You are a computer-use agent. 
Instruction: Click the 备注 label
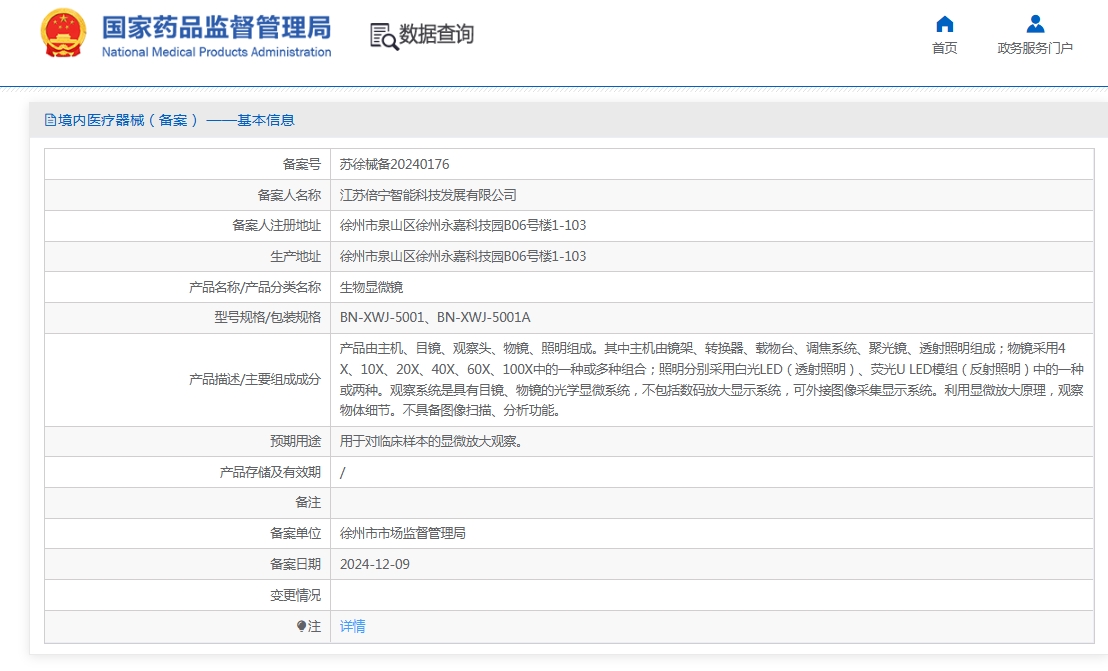[x=308, y=503]
